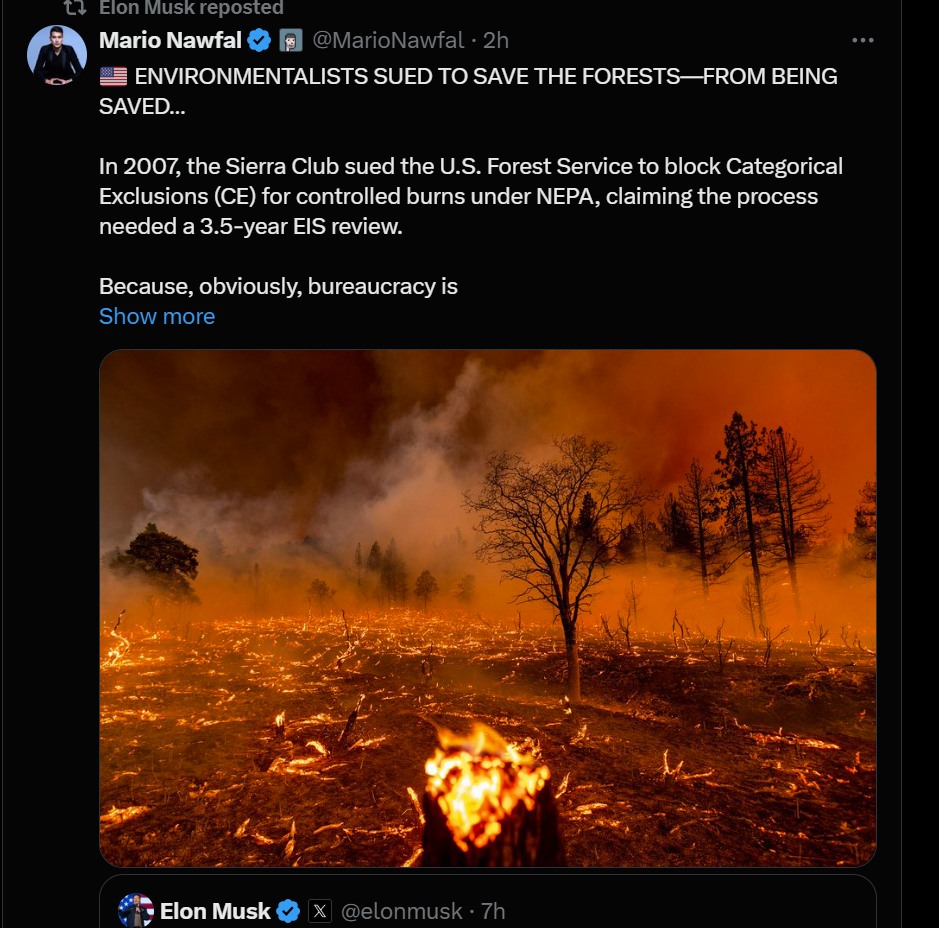Expand the post with Show more
Image resolution: width=939 pixels, height=928 pixels.
coord(157,316)
